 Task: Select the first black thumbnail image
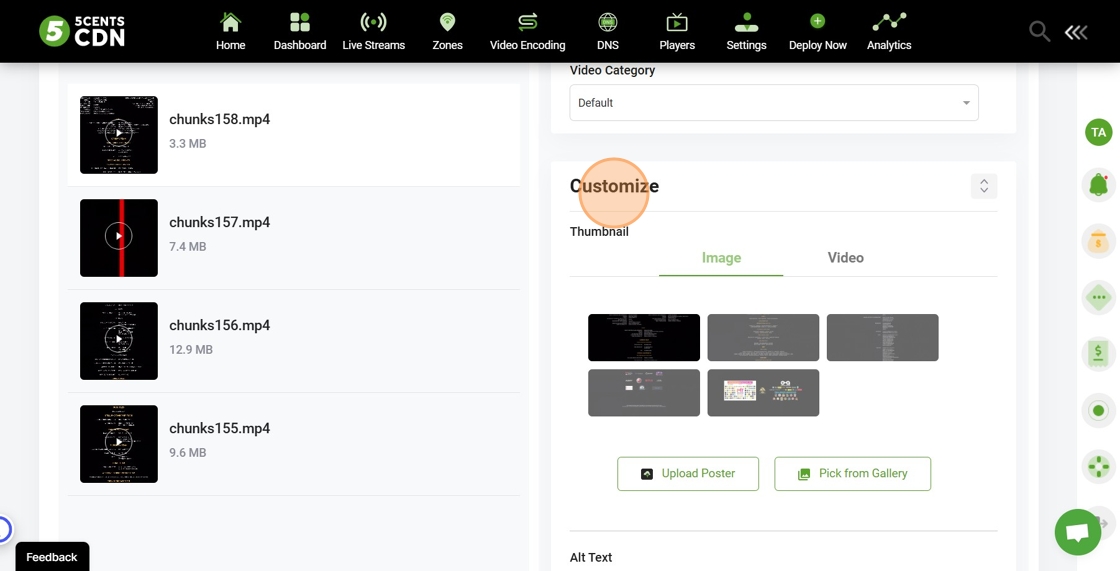pyautogui.click(x=644, y=337)
